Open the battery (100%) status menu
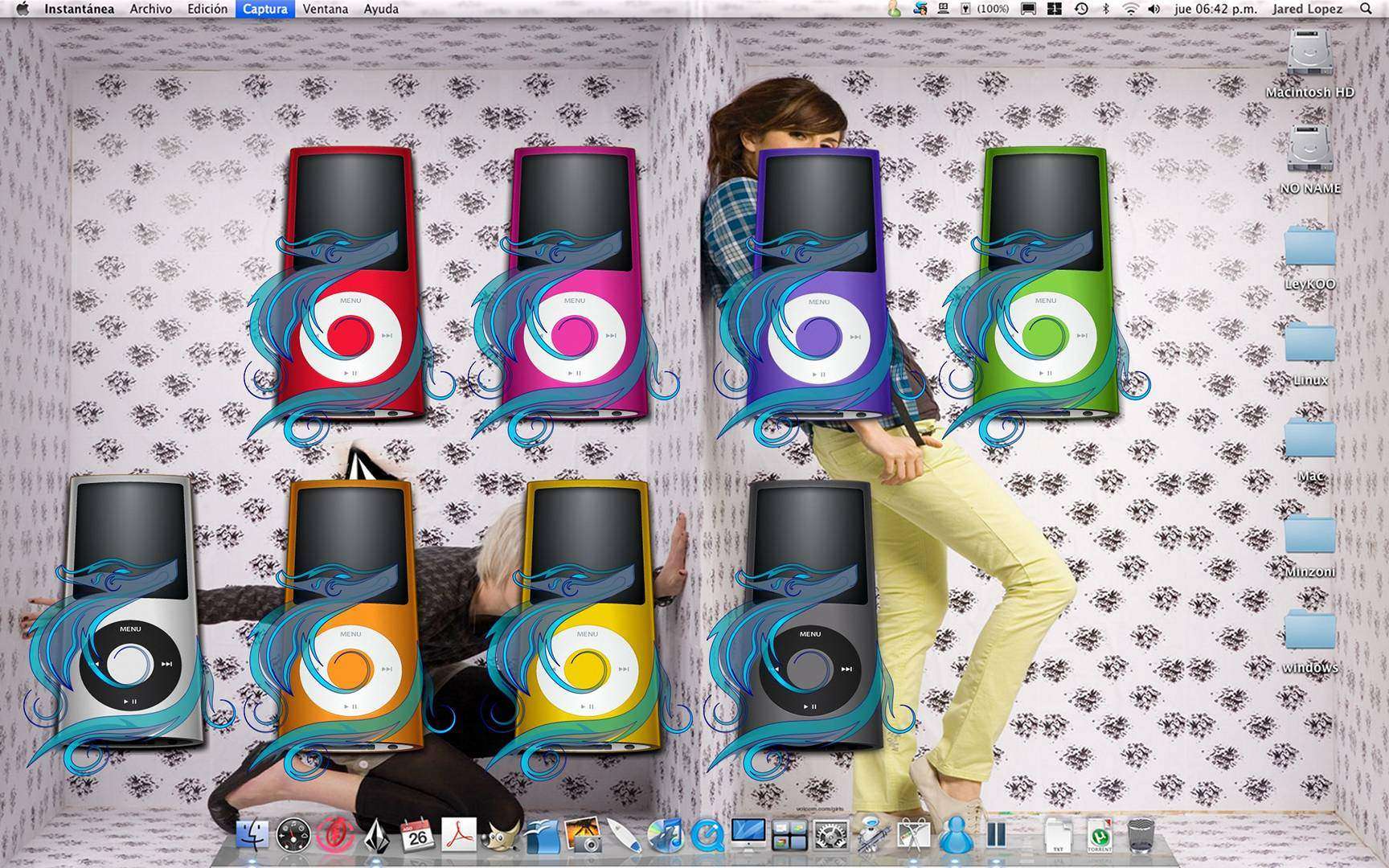This screenshot has width=1389, height=868. [985, 9]
